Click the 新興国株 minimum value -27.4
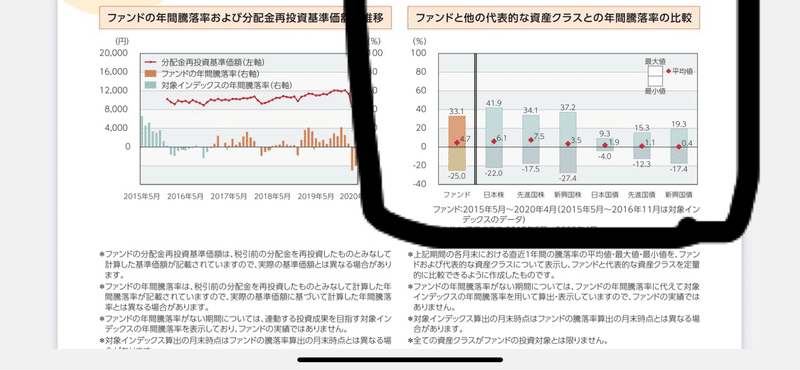The height and width of the screenshot is (370, 800). 568,178
